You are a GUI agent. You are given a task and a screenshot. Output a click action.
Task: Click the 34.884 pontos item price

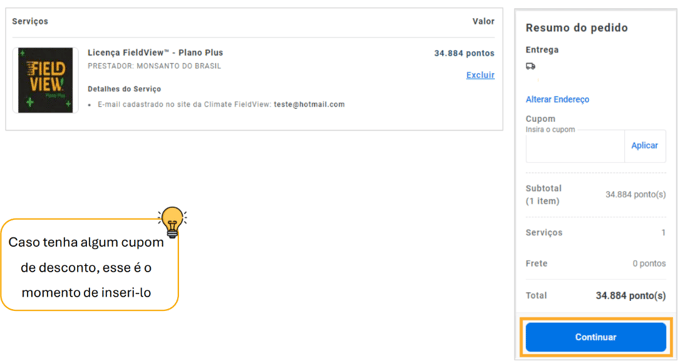(464, 53)
